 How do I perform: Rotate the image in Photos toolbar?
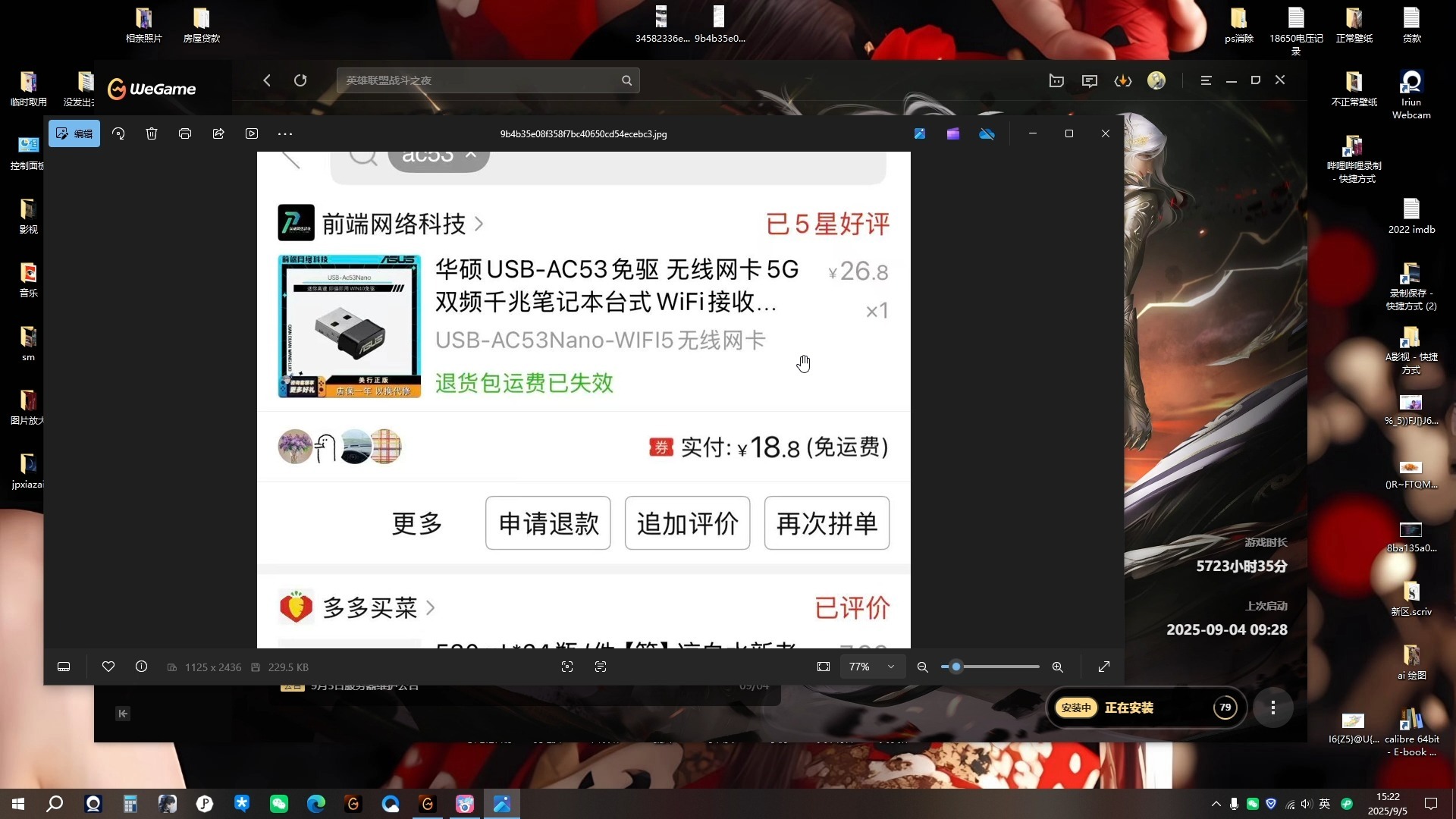[x=118, y=133]
